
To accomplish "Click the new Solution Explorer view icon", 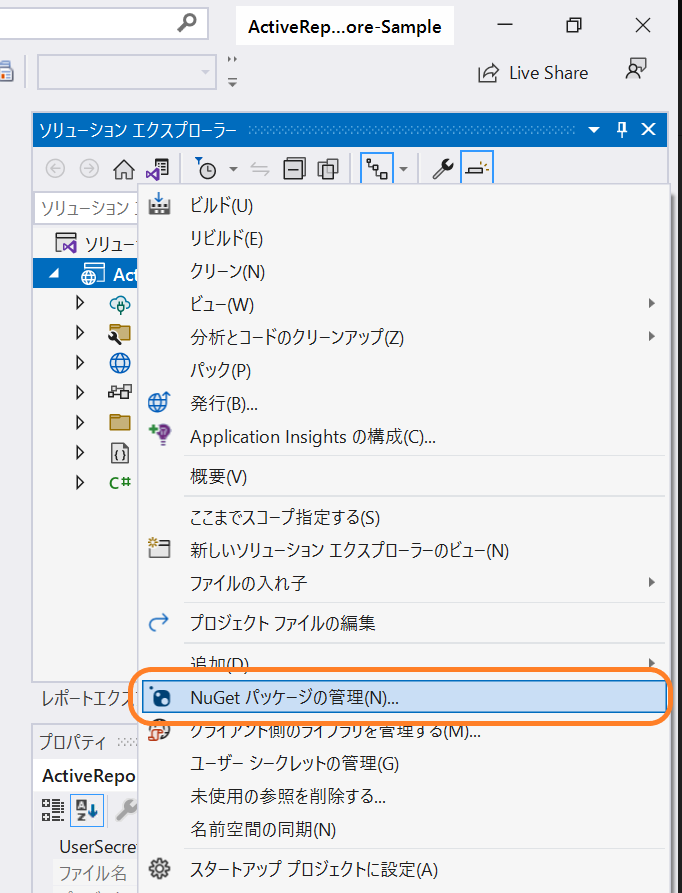I will pyautogui.click(x=159, y=547).
